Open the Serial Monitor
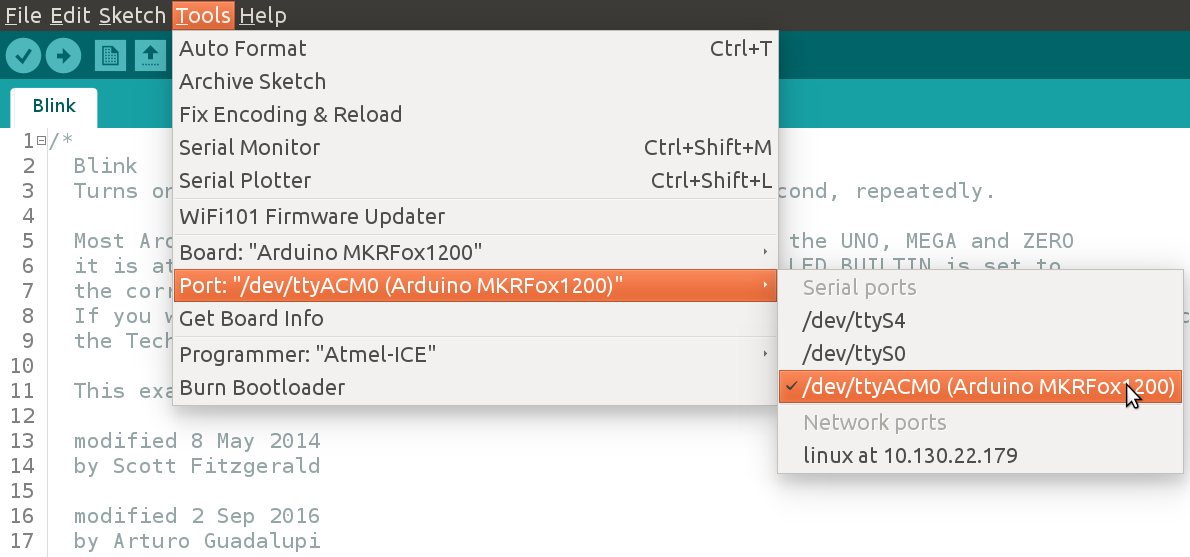The height and width of the screenshot is (557, 1190). [x=475, y=147]
